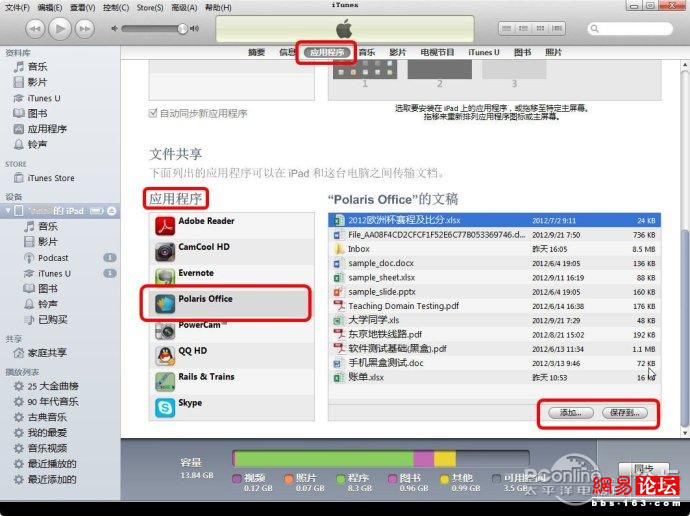The width and height of the screenshot is (690, 516).
Task: Select Polaris Office app icon
Action: (x=165, y=304)
